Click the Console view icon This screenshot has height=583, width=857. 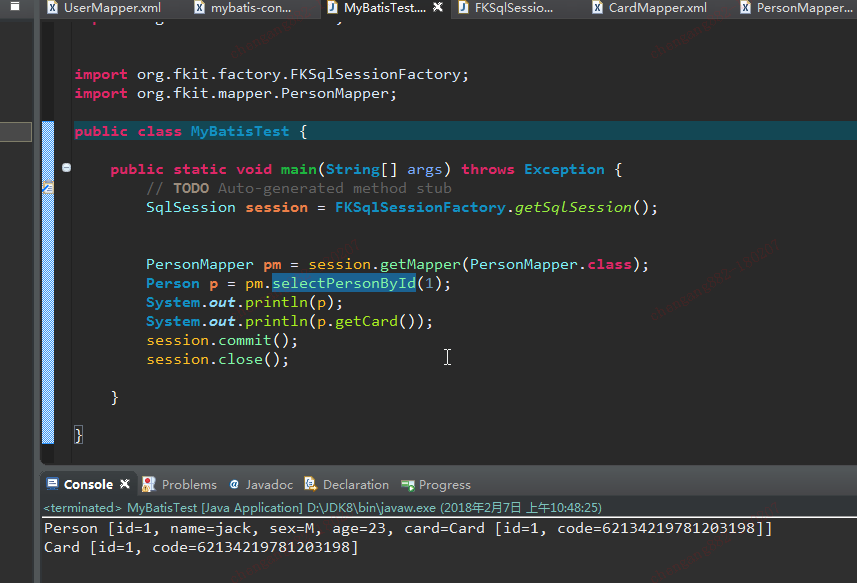pyautogui.click(x=52, y=484)
